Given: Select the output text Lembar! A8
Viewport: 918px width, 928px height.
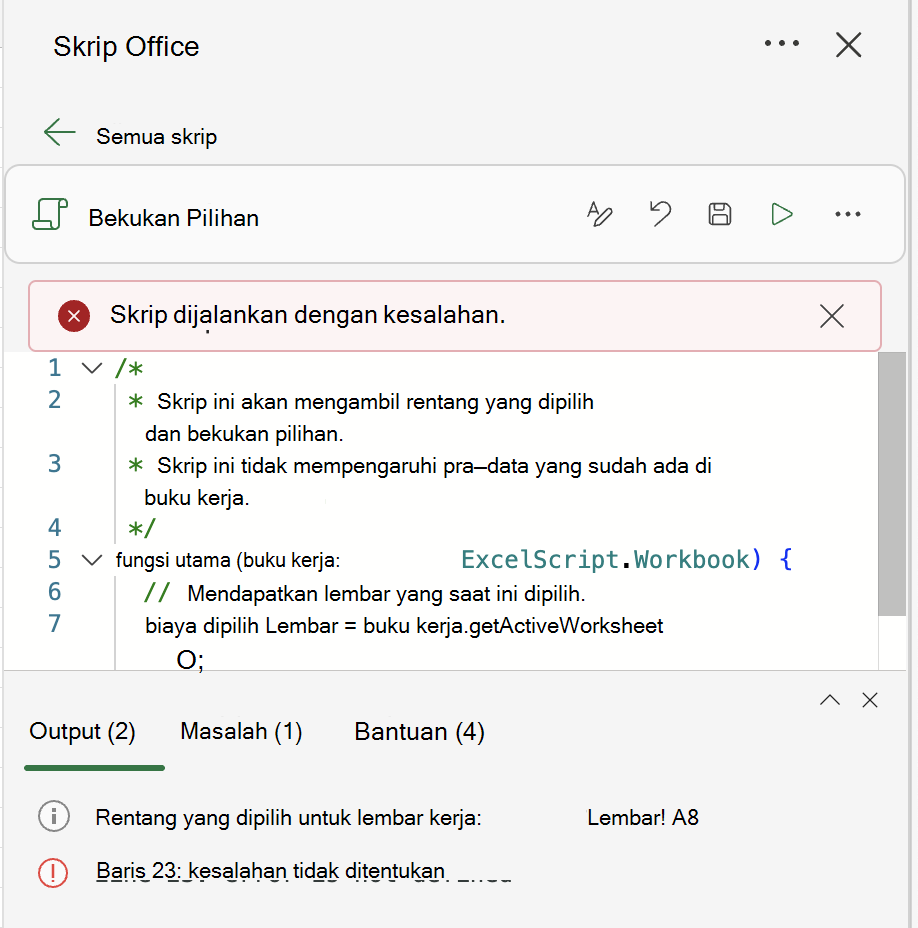Looking at the screenshot, I should pyautogui.click(x=643, y=817).
